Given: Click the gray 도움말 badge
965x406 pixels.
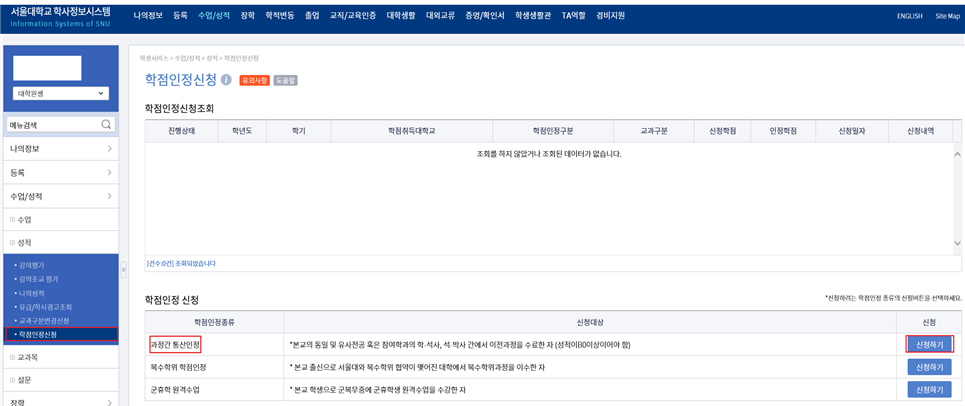Looking at the screenshot, I should pos(285,80).
